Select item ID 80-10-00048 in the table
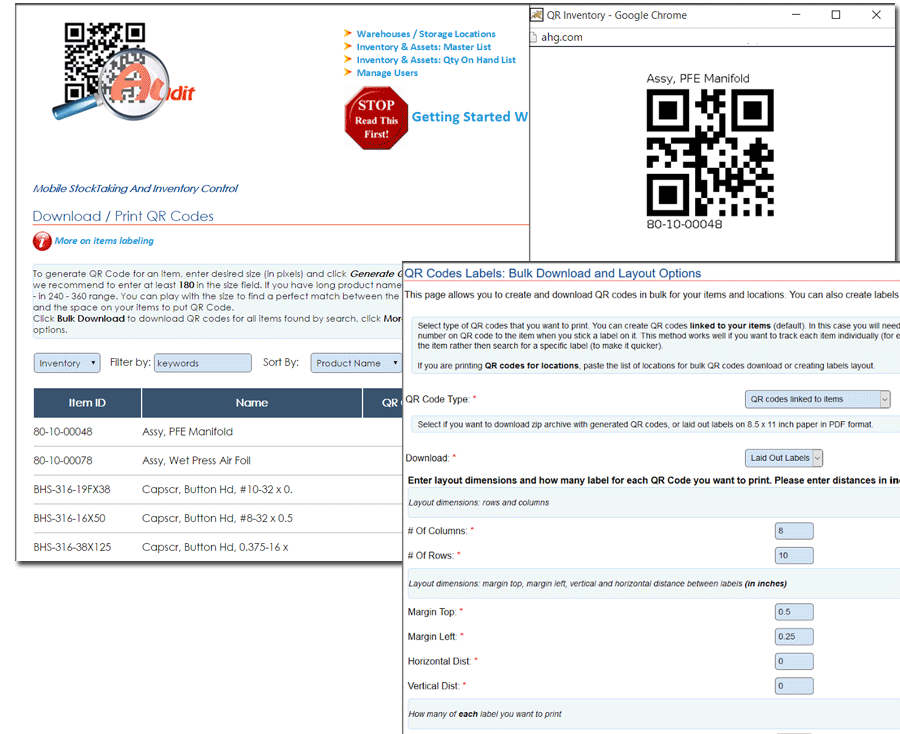 point(63,432)
